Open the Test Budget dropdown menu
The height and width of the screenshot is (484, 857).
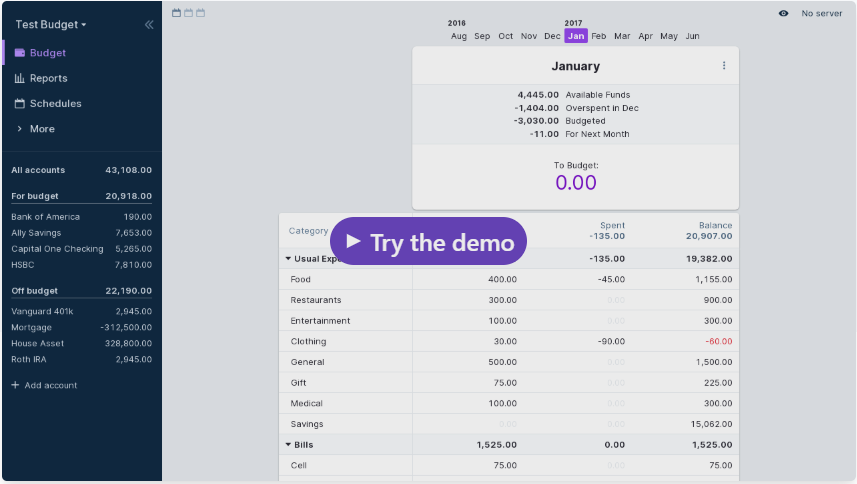[x=51, y=24]
